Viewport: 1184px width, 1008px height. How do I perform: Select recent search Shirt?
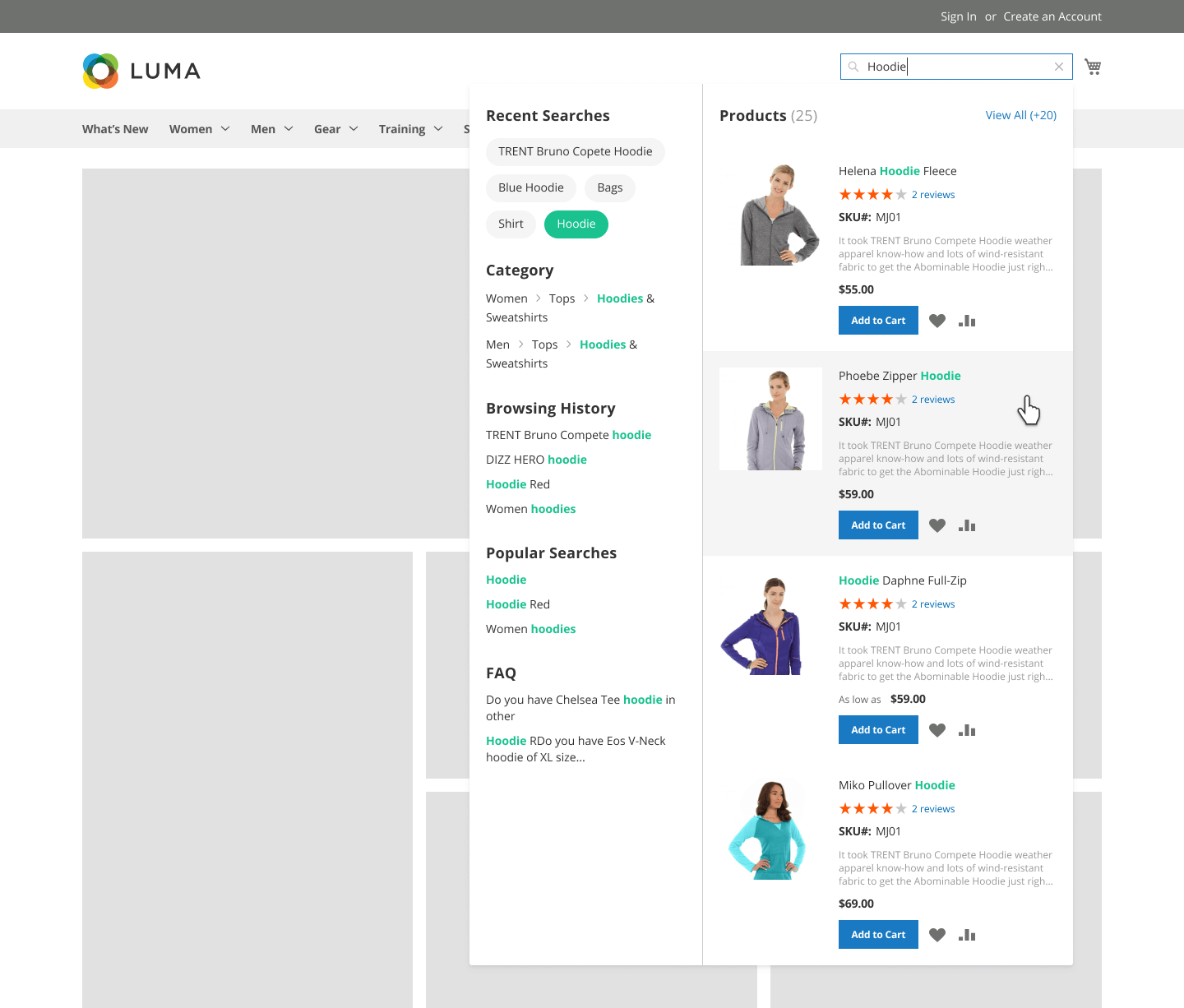click(511, 224)
